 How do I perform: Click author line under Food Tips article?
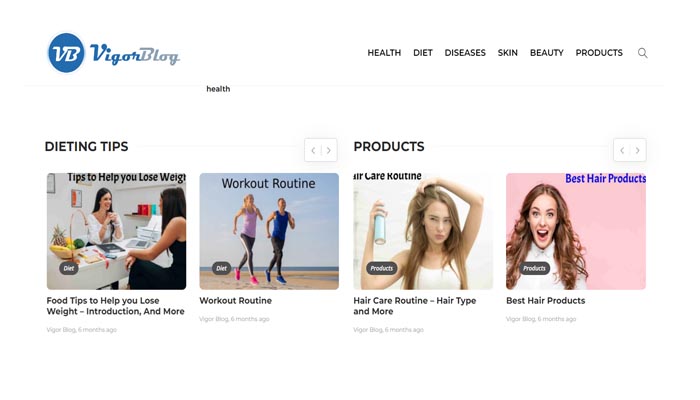82,330
